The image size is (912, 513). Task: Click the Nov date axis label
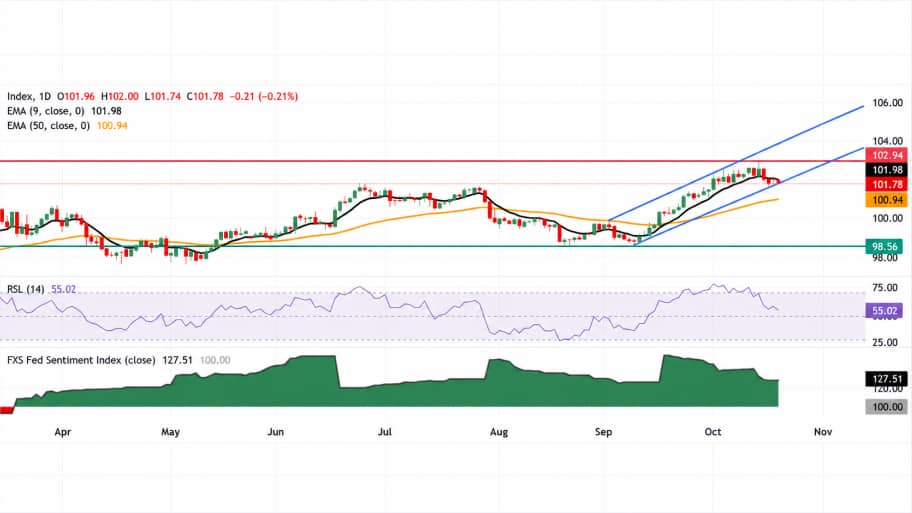pyautogui.click(x=823, y=432)
